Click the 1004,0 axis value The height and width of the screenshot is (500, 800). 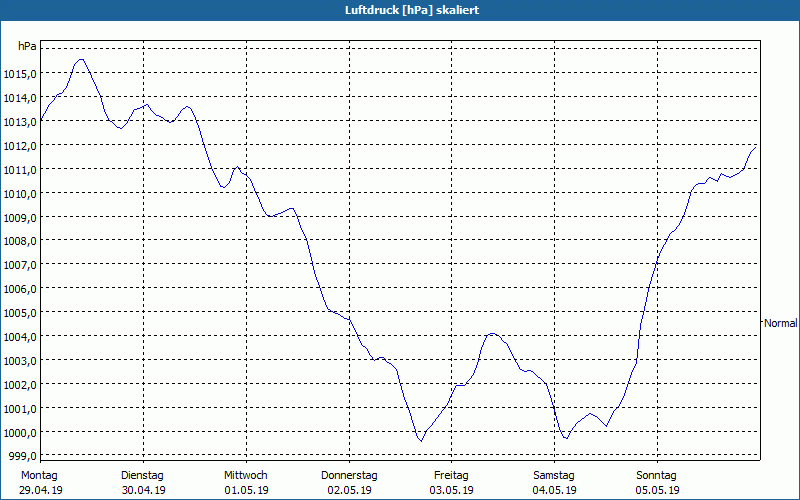click(x=20, y=337)
